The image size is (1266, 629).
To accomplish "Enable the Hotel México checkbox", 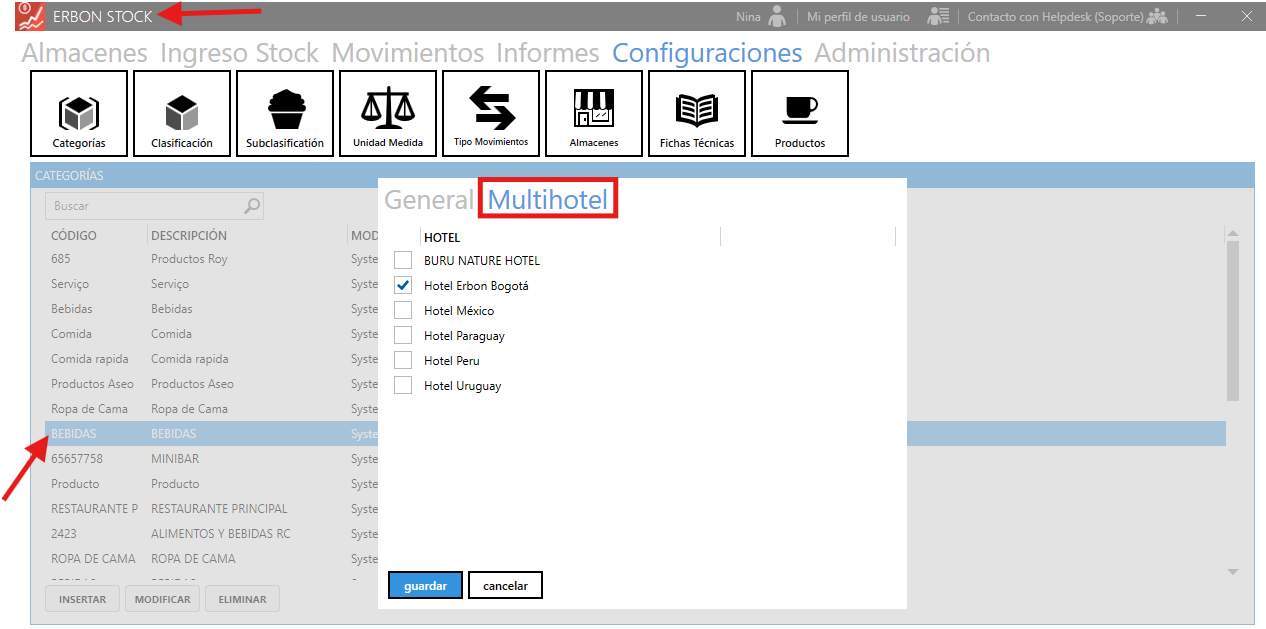I will (403, 310).
